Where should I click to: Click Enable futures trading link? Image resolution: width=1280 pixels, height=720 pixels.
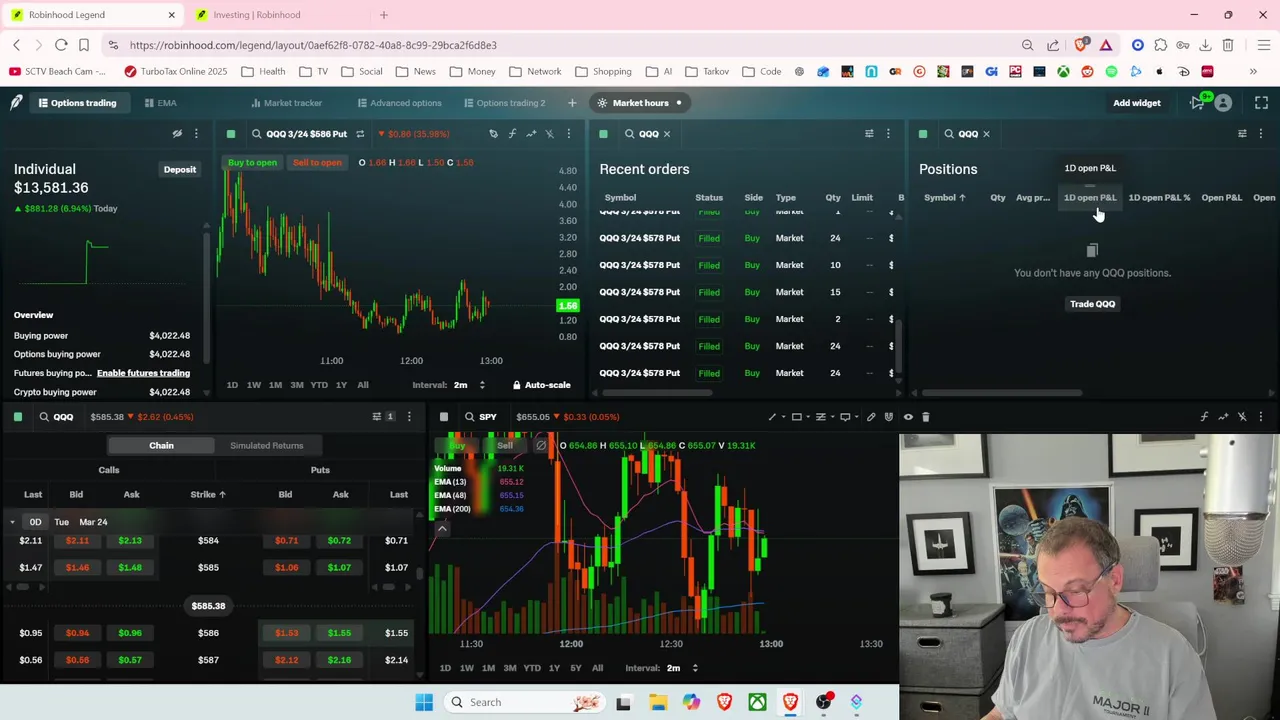coord(143,373)
